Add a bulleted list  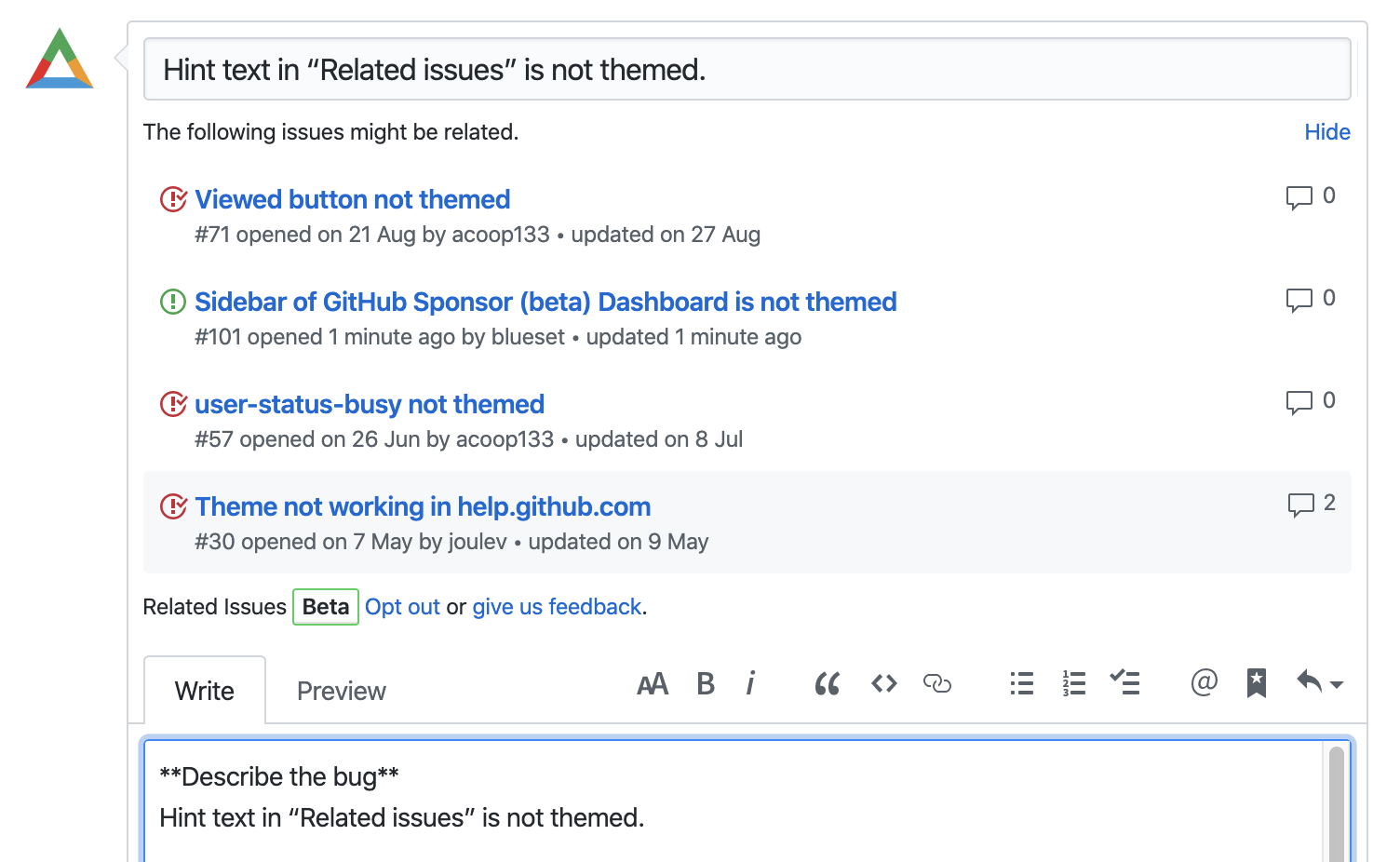[x=1022, y=684]
